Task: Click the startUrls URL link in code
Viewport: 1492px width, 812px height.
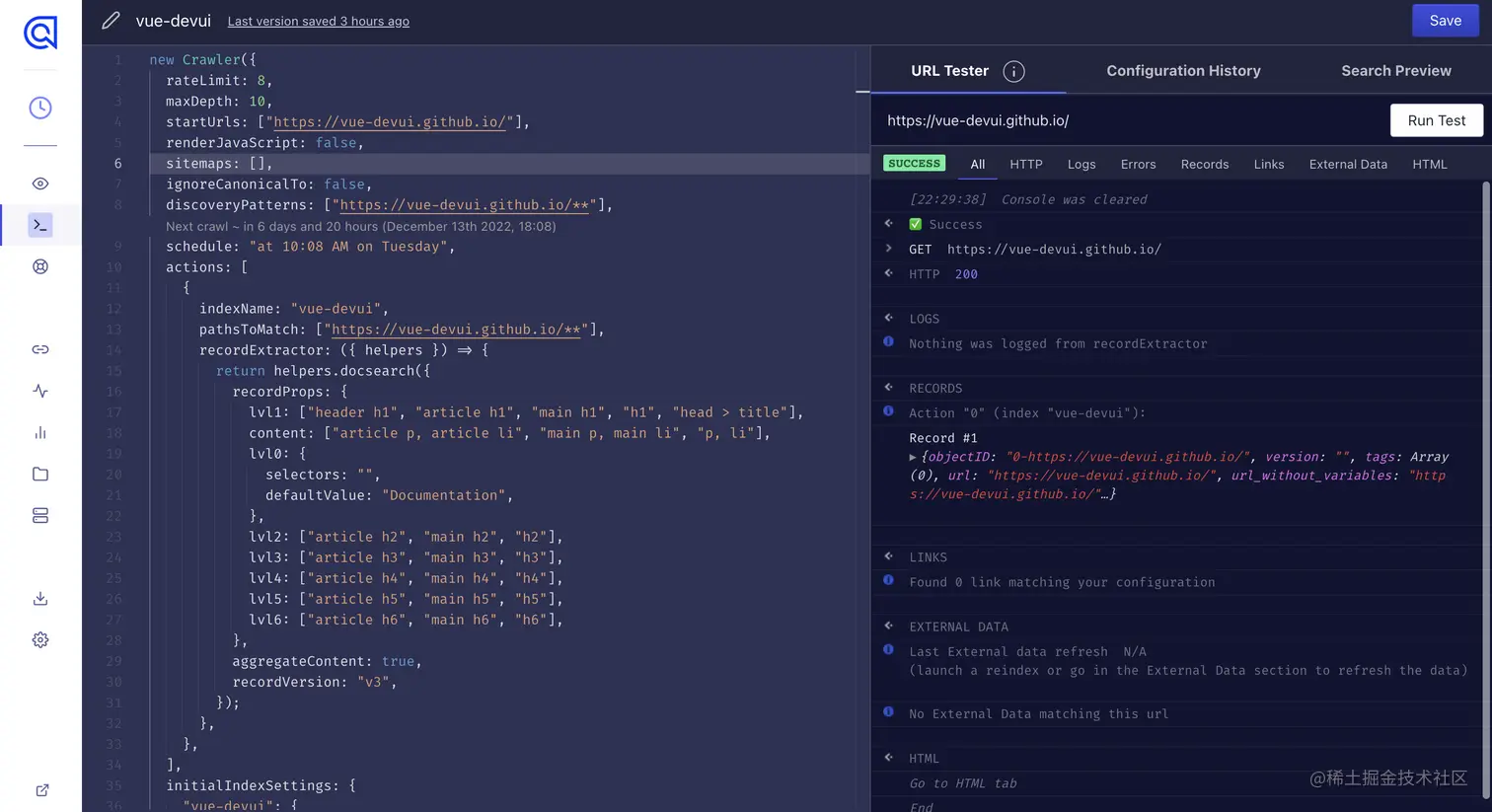Action: [x=390, y=122]
